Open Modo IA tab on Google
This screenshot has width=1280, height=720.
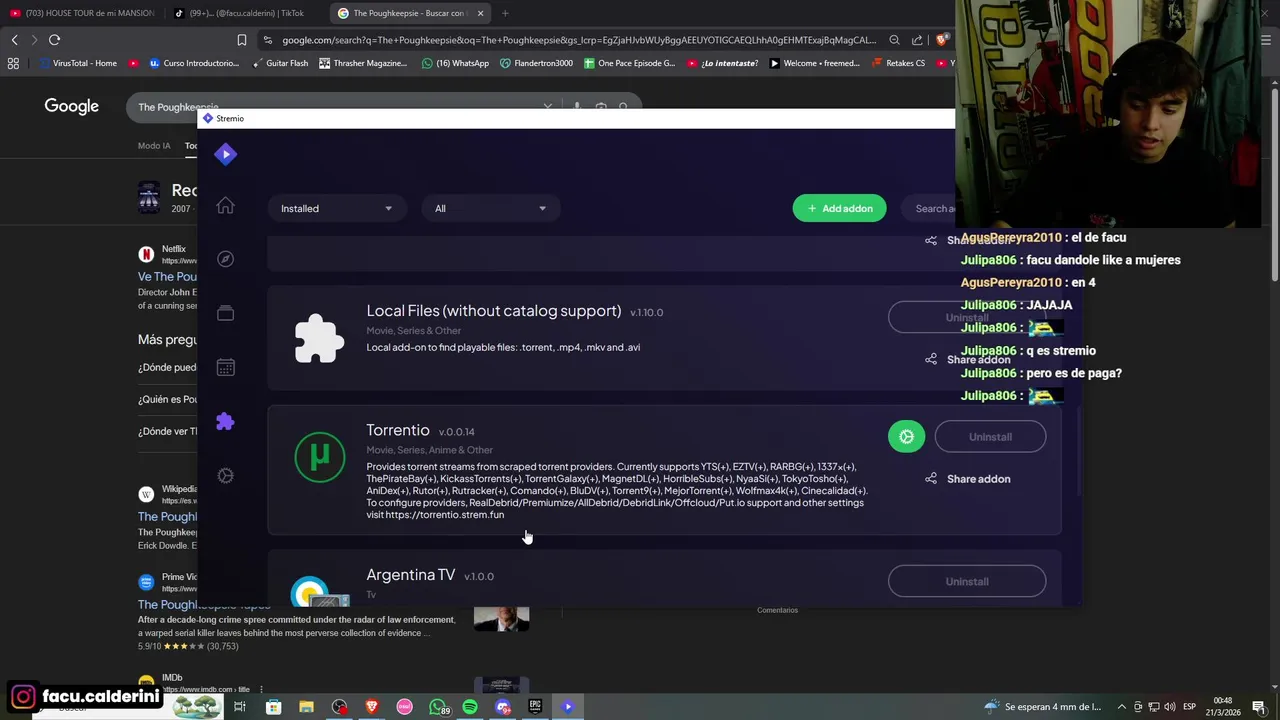tap(154, 146)
